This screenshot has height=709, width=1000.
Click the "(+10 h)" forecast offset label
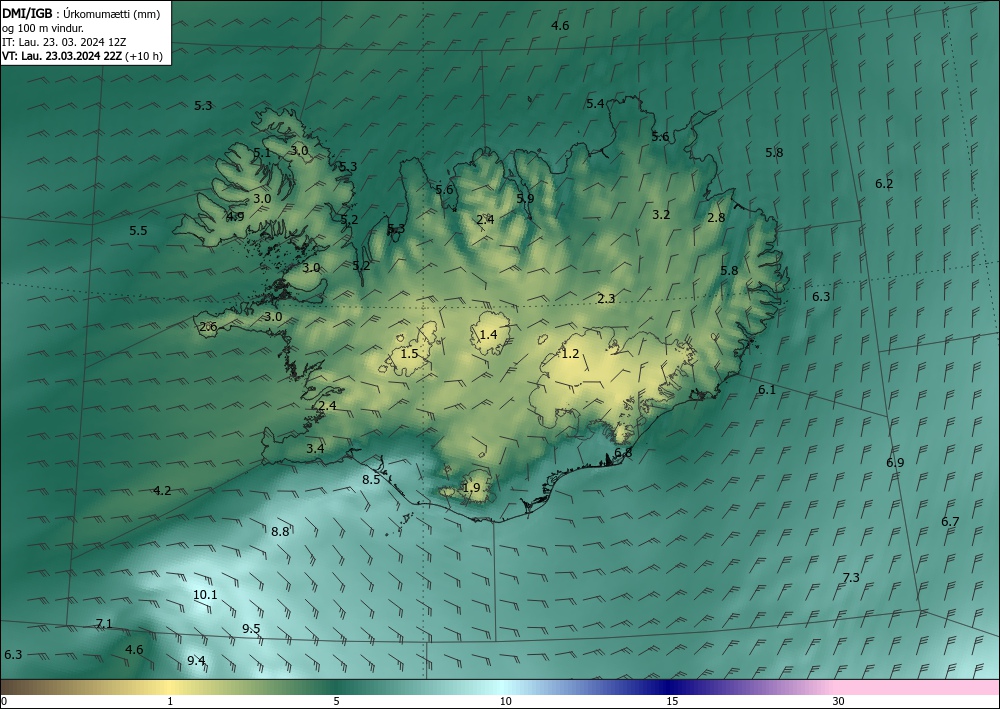145,56
